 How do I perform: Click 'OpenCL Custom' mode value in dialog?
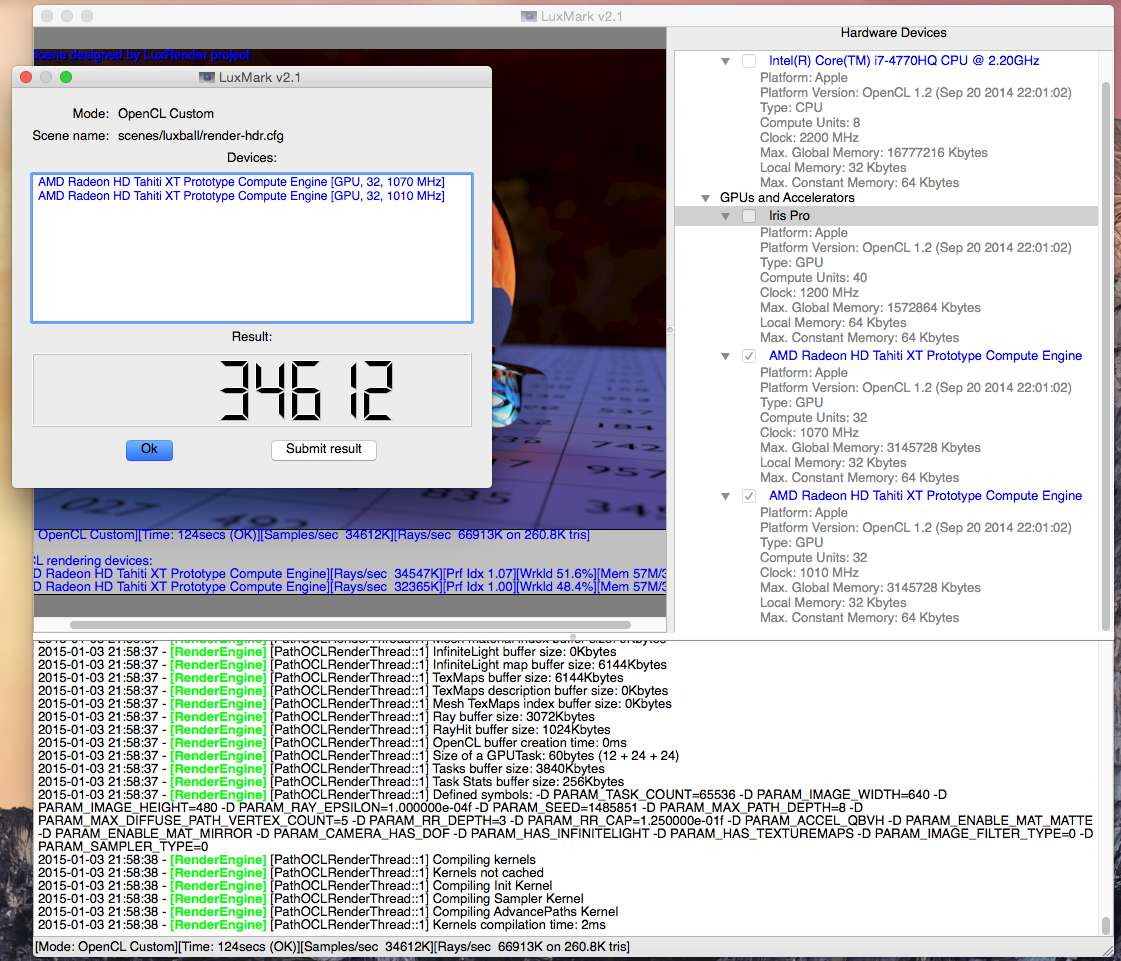coord(166,114)
